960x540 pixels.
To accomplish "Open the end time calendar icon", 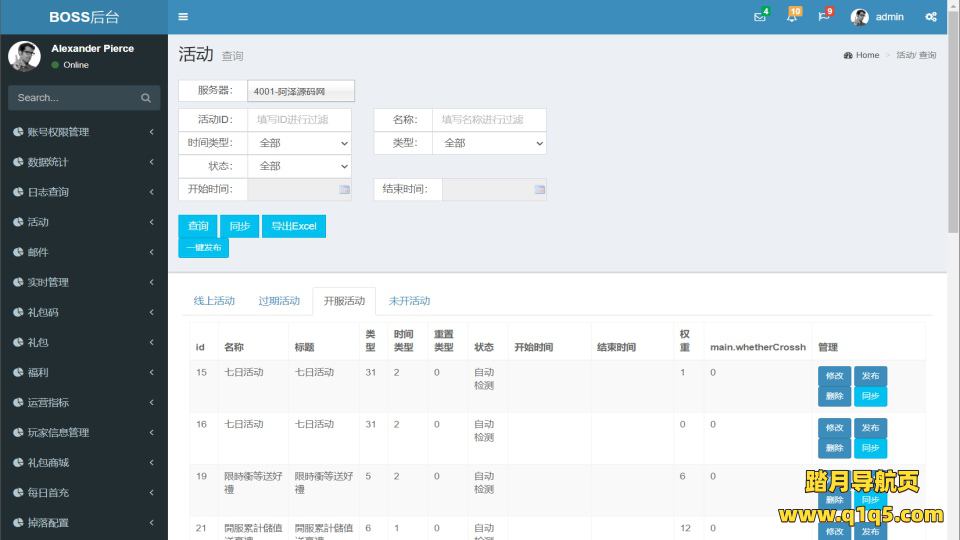I will click(x=539, y=189).
